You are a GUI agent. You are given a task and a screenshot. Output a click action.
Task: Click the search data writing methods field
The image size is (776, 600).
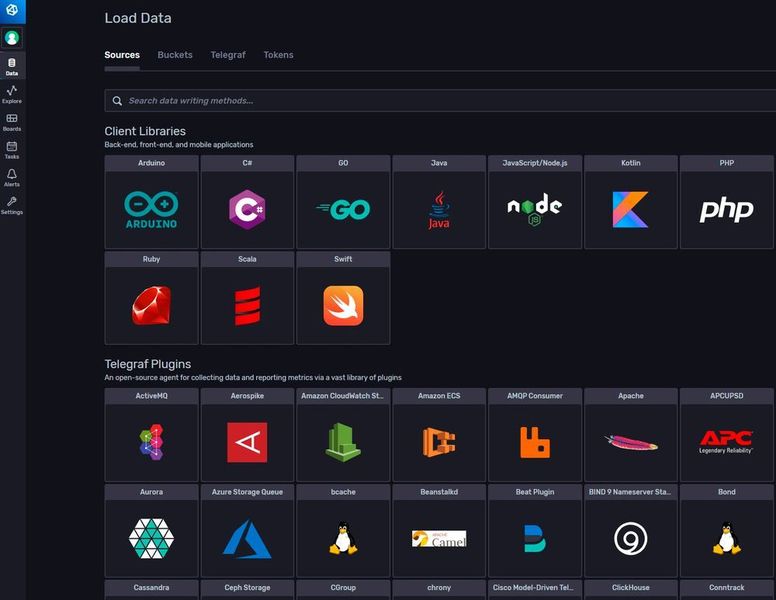click(440, 100)
